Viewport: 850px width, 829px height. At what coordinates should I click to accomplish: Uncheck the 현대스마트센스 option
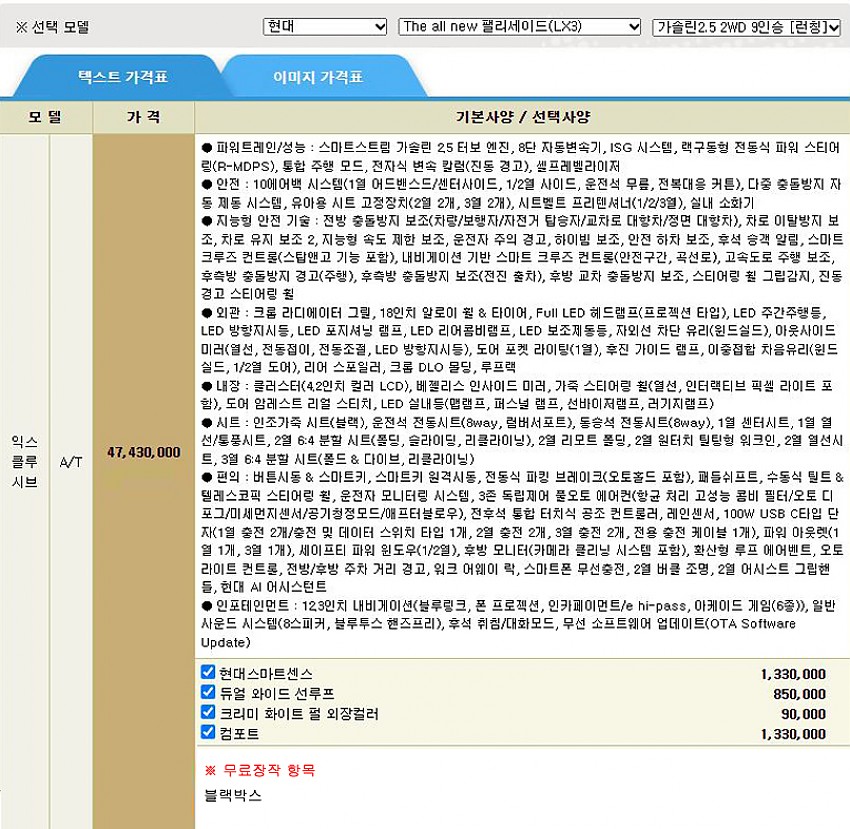click(208, 673)
